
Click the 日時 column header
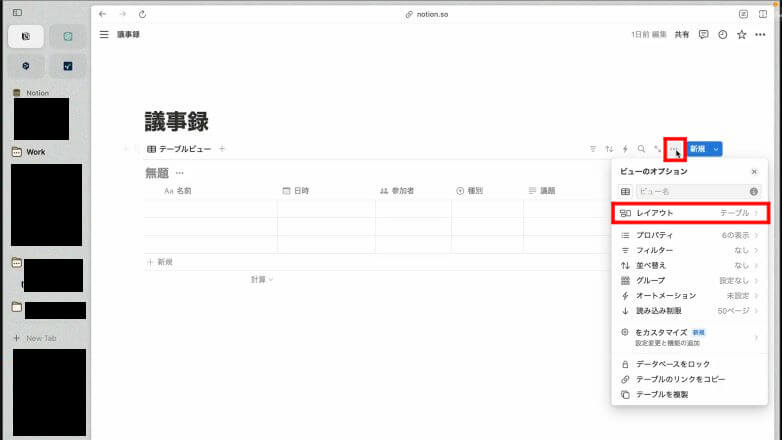tap(296, 191)
